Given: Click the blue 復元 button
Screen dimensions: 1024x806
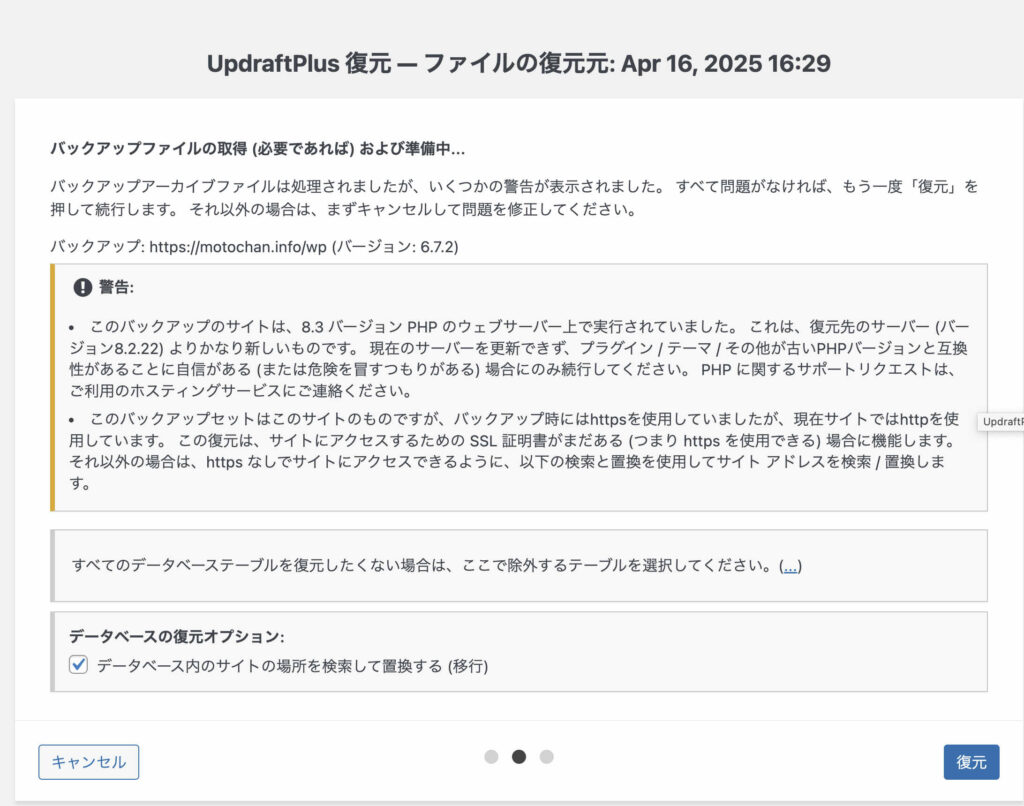Looking at the screenshot, I should (971, 762).
